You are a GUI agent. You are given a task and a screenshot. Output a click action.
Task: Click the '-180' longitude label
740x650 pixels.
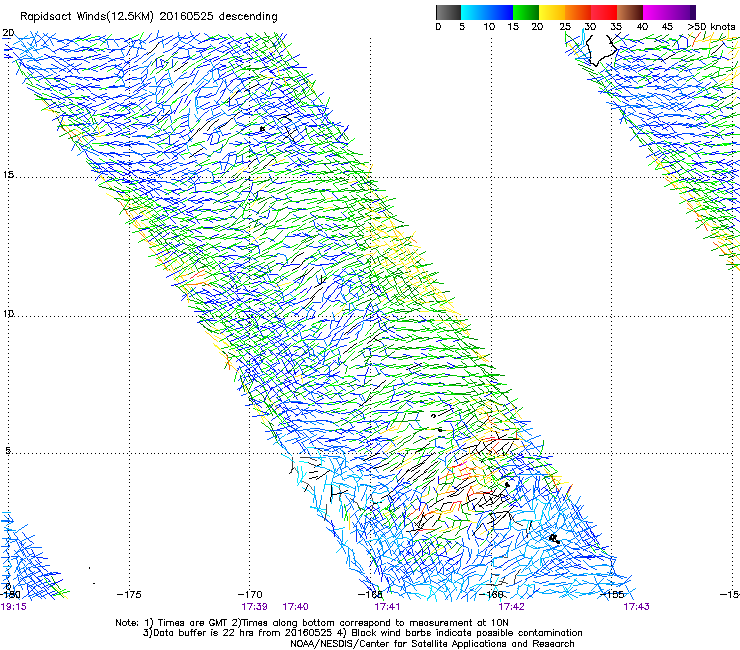coord(10,594)
